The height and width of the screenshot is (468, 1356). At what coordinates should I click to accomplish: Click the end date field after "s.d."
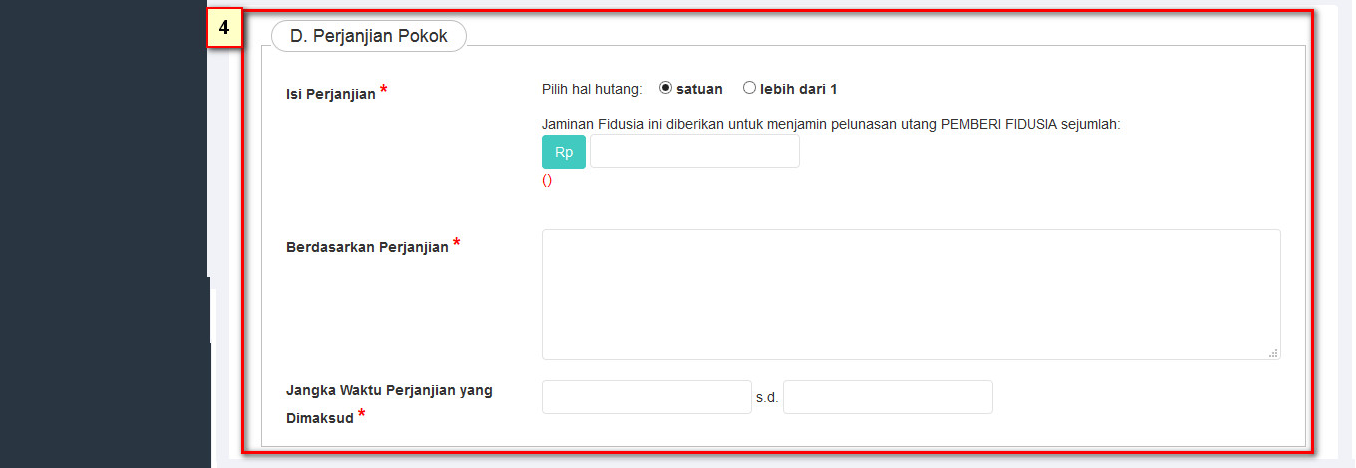(x=887, y=397)
